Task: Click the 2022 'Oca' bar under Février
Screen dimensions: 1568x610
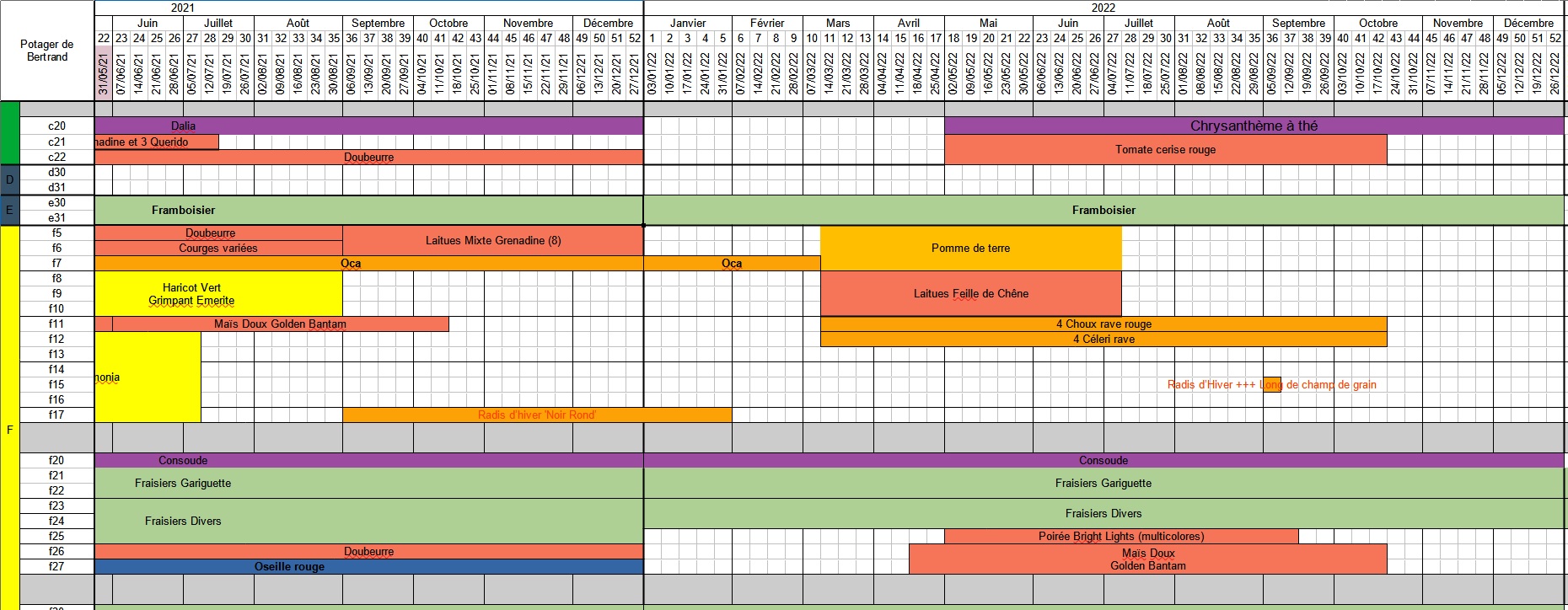Action: (732, 264)
